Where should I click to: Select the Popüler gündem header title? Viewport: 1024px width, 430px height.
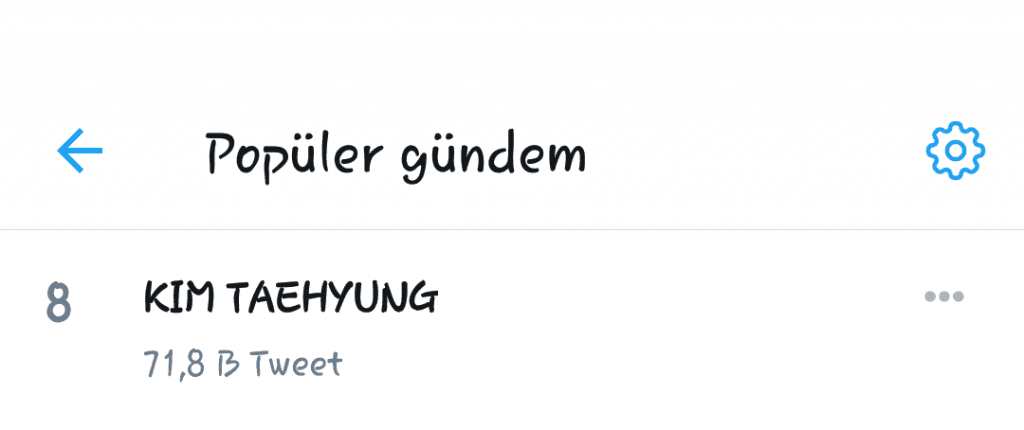click(396, 156)
